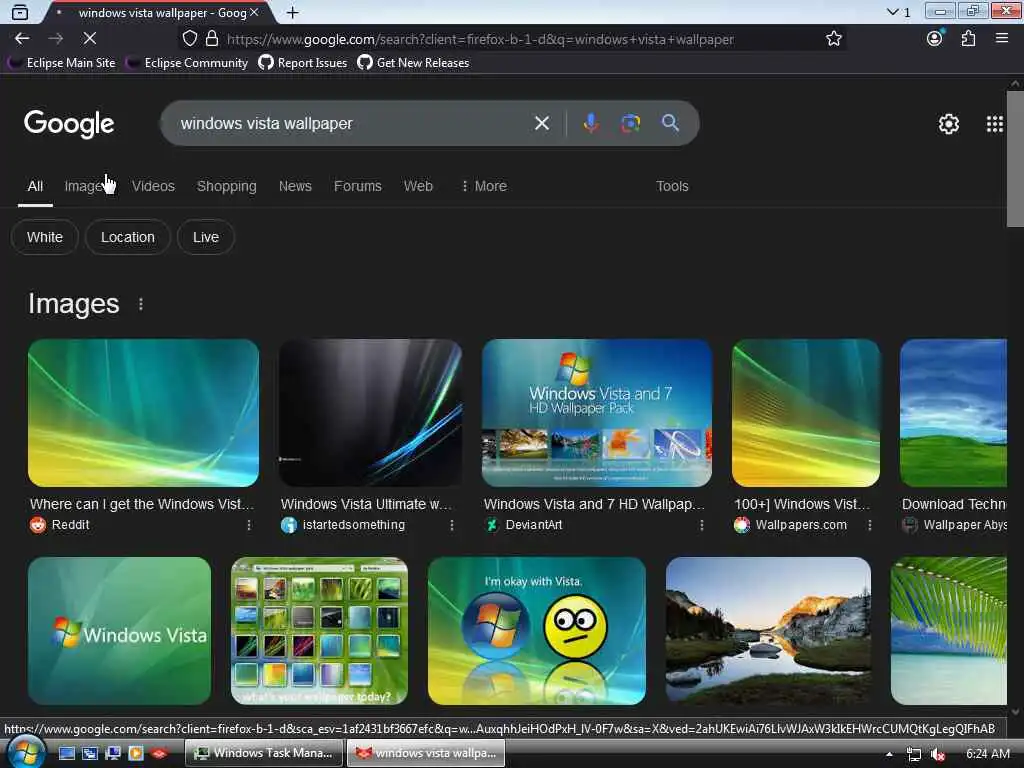1024x768 pixels.
Task: Open the Google apps grid
Action: pyautogui.click(x=995, y=124)
